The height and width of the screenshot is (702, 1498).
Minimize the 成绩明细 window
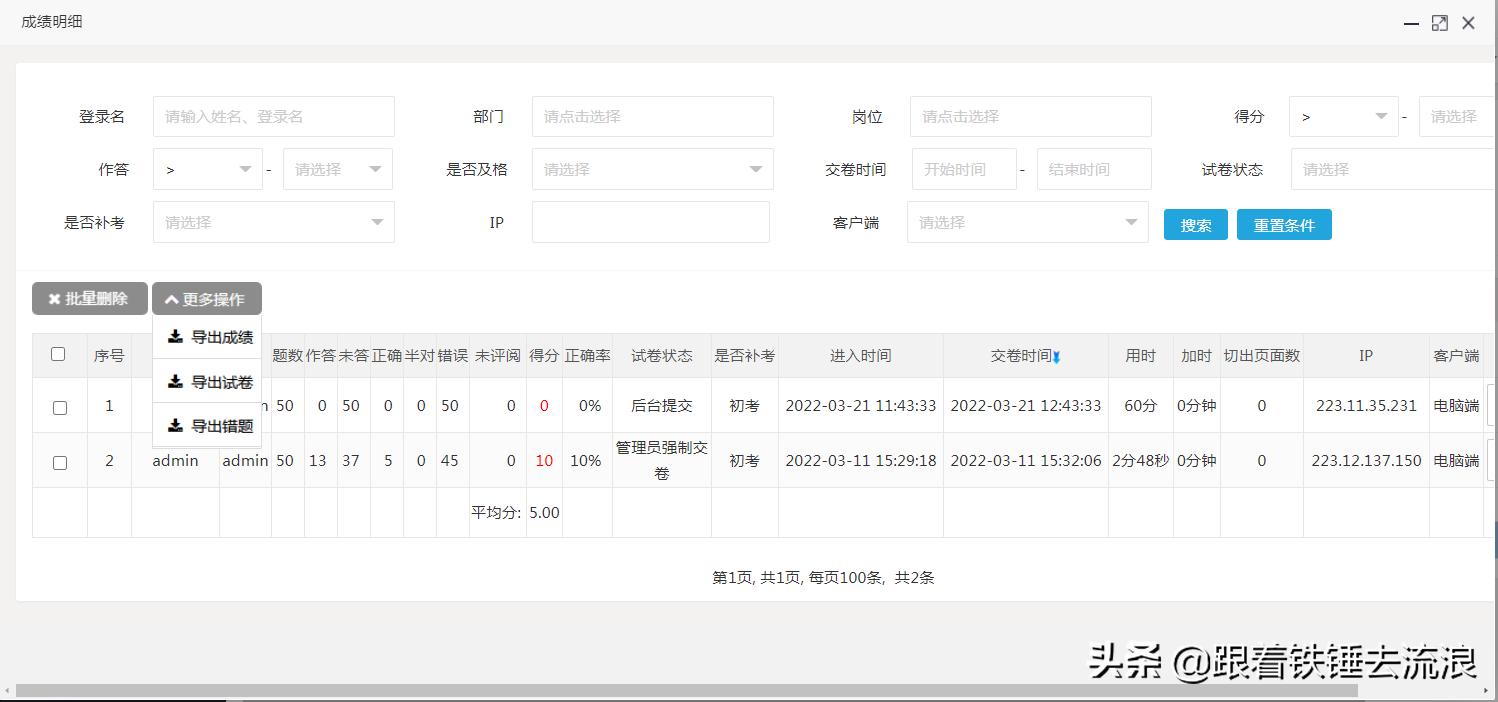click(x=1411, y=23)
